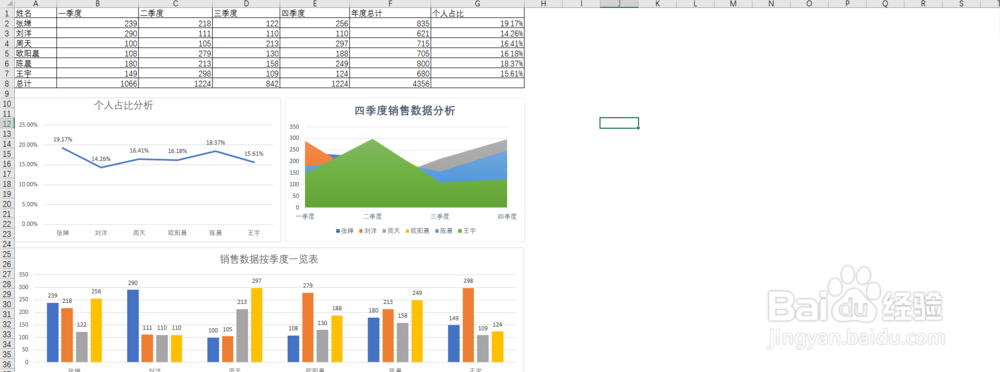Select column H header

(x=543, y=4)
